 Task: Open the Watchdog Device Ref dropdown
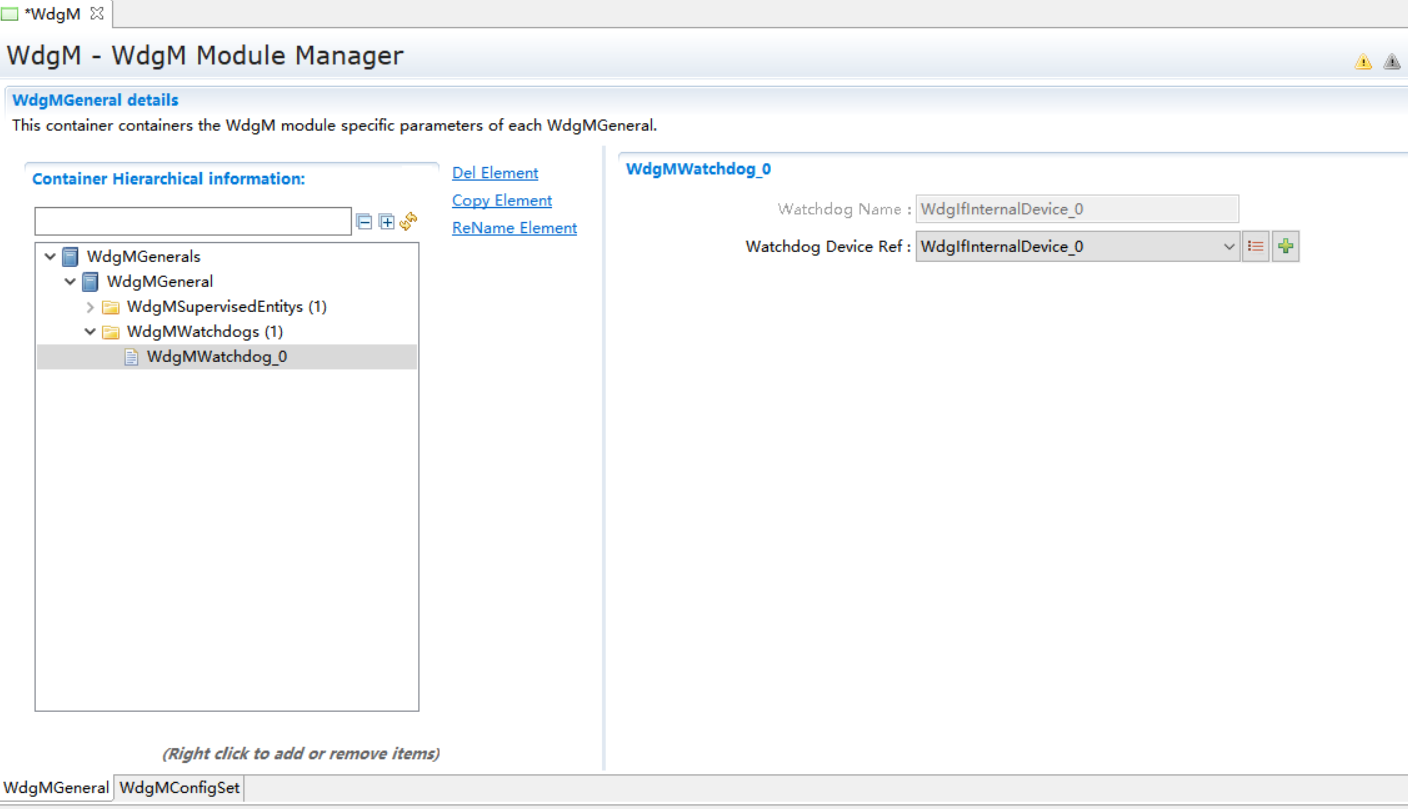pyautogui.click(x=1229, y=247)
